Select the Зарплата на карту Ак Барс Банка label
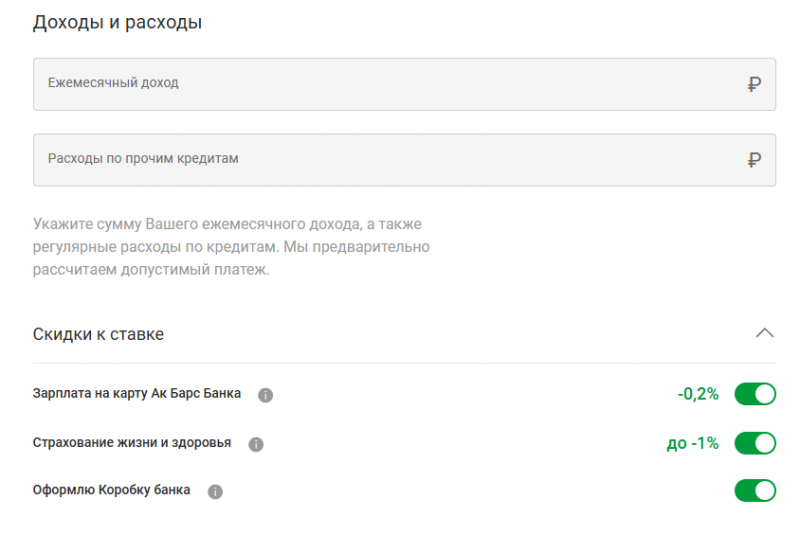Viewport: 800px width, 535px height. pyautogui.click(x=137, y=394)
